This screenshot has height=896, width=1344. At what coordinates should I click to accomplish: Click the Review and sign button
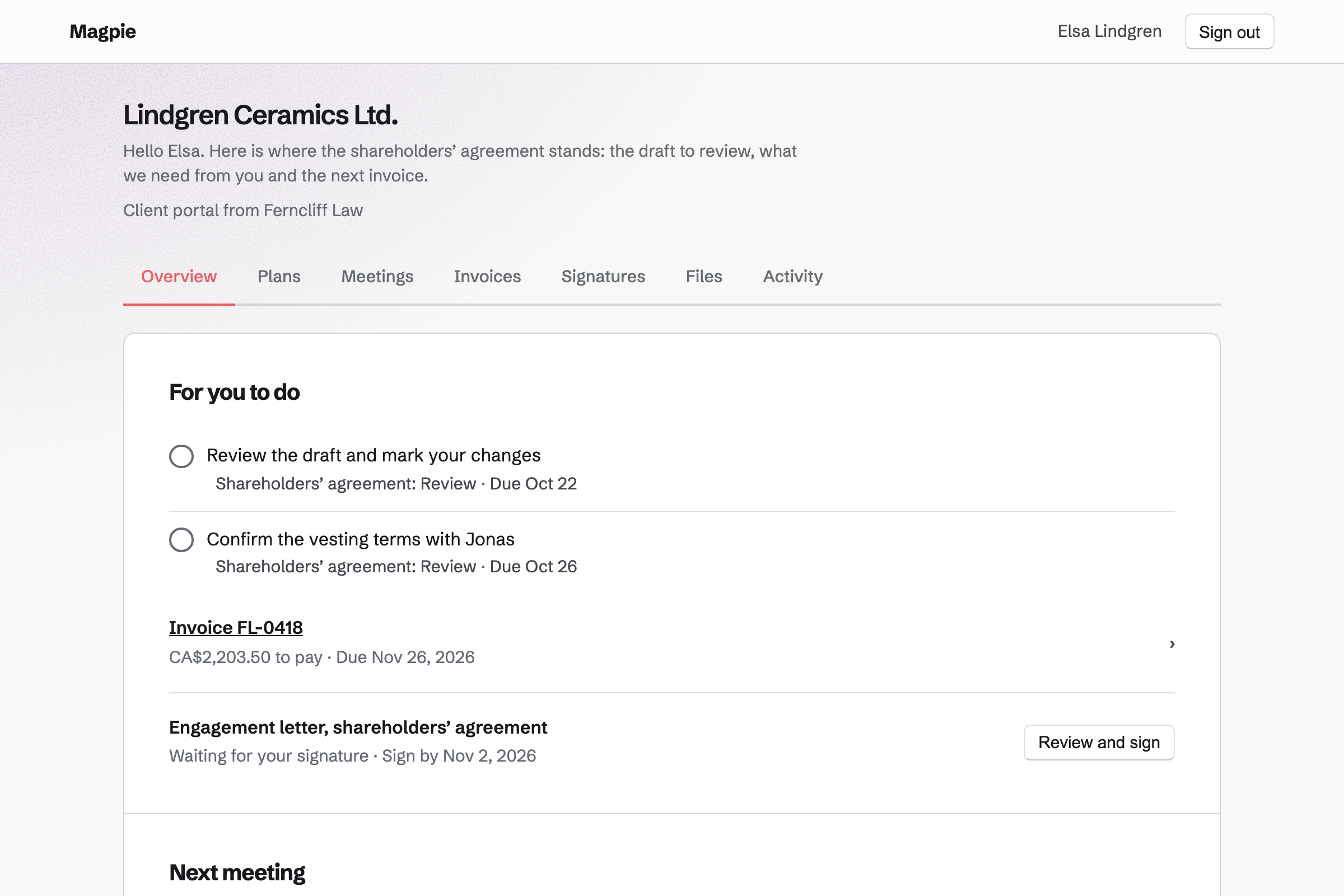tap(1099, 743)
